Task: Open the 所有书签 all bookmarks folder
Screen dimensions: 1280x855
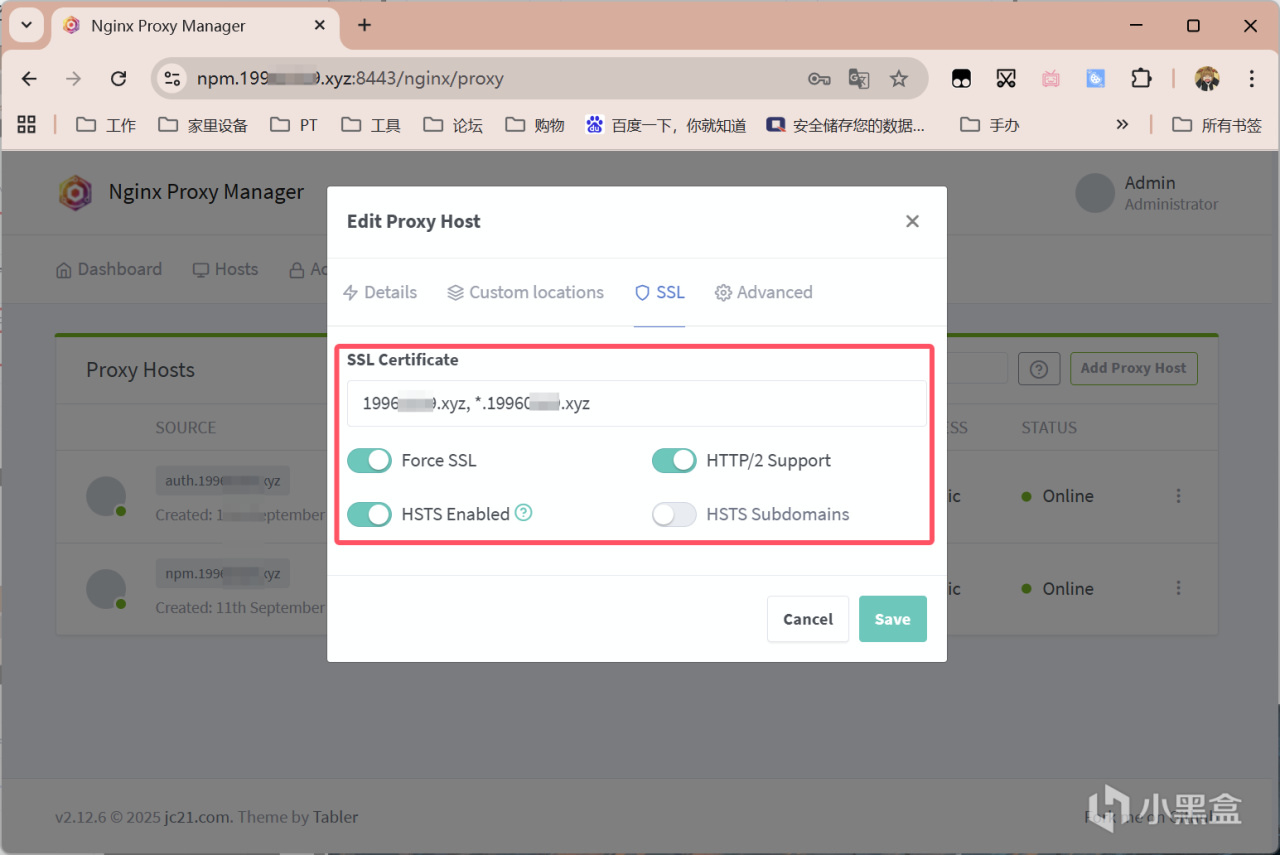Action: tap(1217, 125)
